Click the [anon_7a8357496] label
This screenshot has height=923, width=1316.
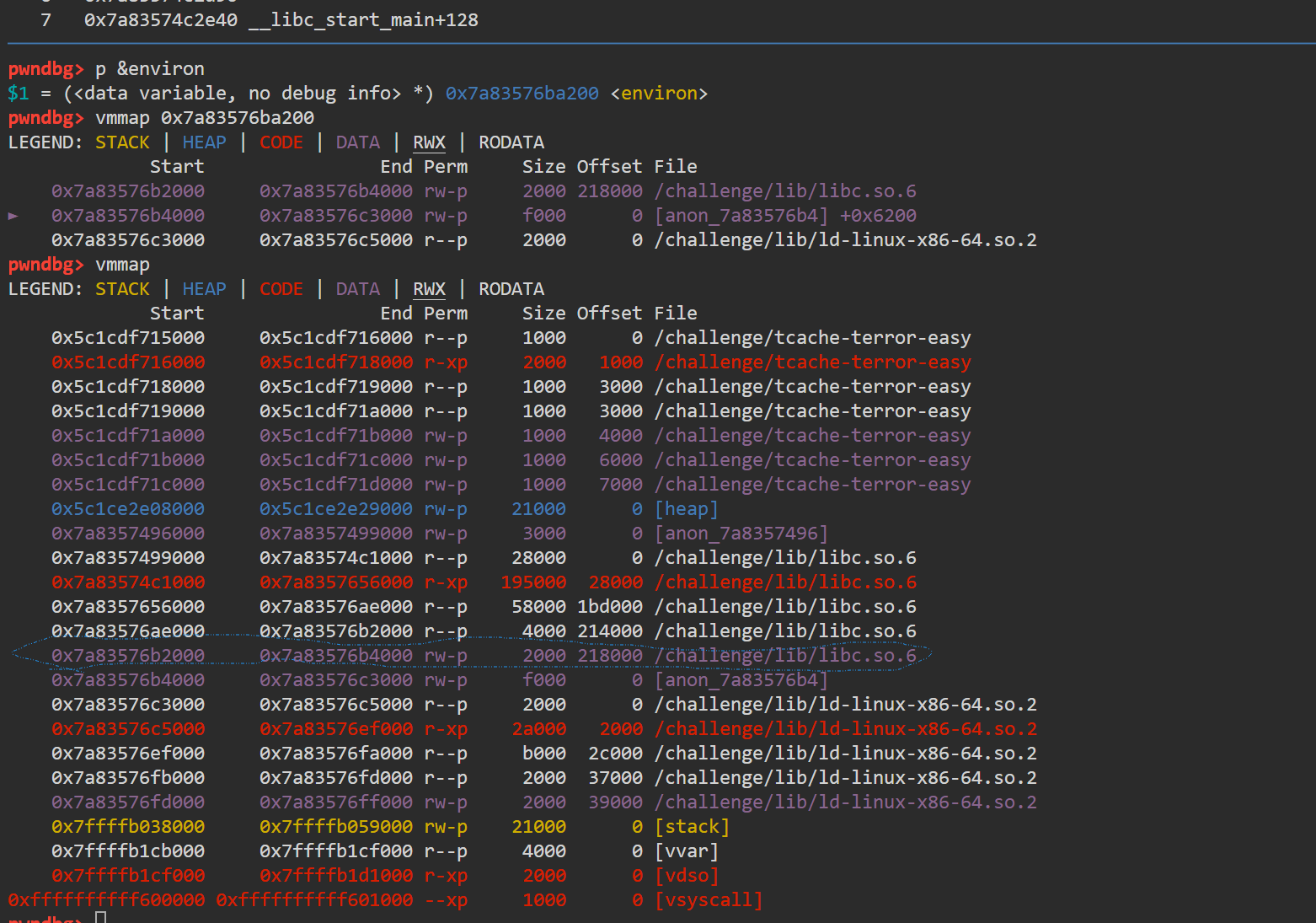pyautogui.click(x=741, y=533)
